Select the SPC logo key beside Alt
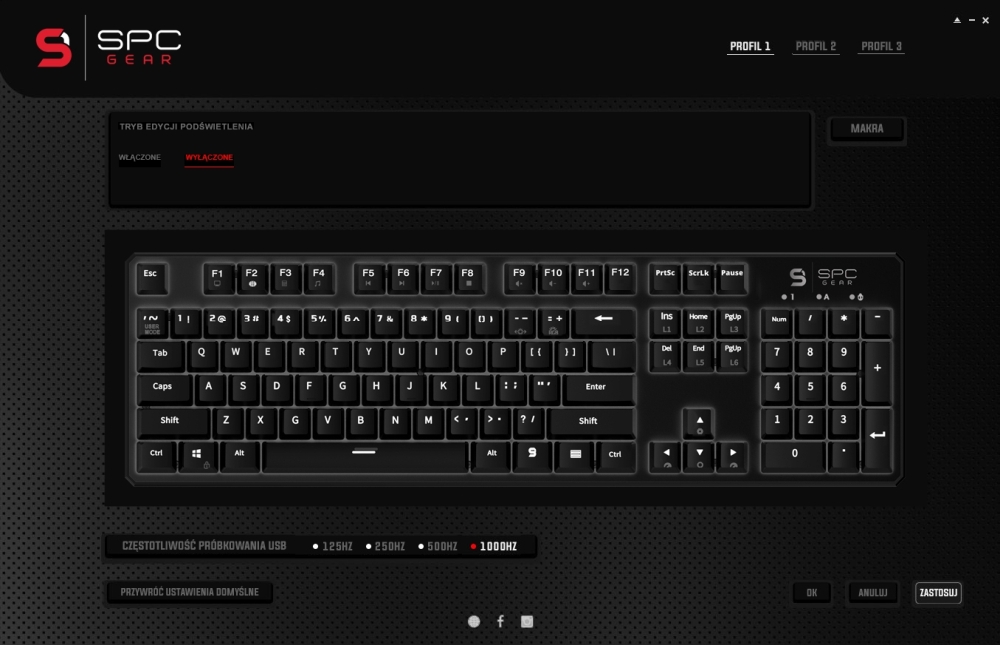Screen dimensions: 1000x645 [532, 455]
